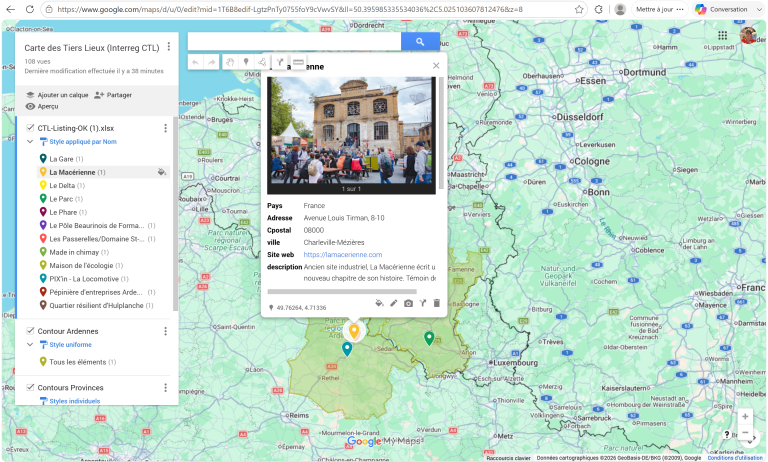The height and width of the screenshot is (462, 768).
Task: Click the style paint bucket in info card
Action: [x=379, y=303]
